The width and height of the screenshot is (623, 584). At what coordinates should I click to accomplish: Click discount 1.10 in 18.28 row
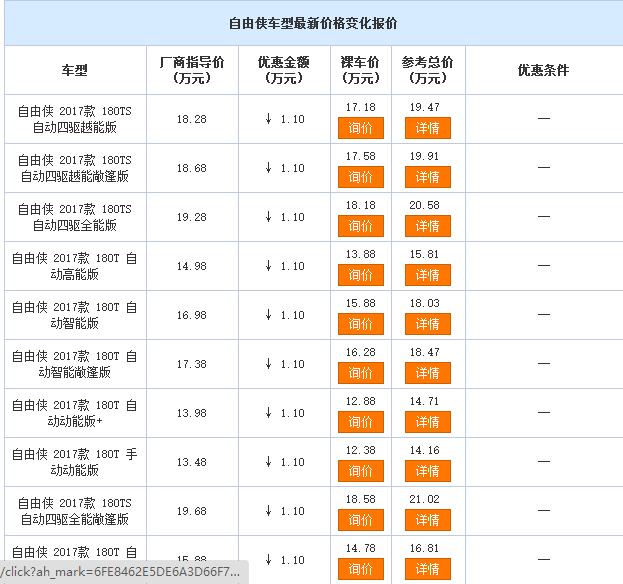point(285,119)
